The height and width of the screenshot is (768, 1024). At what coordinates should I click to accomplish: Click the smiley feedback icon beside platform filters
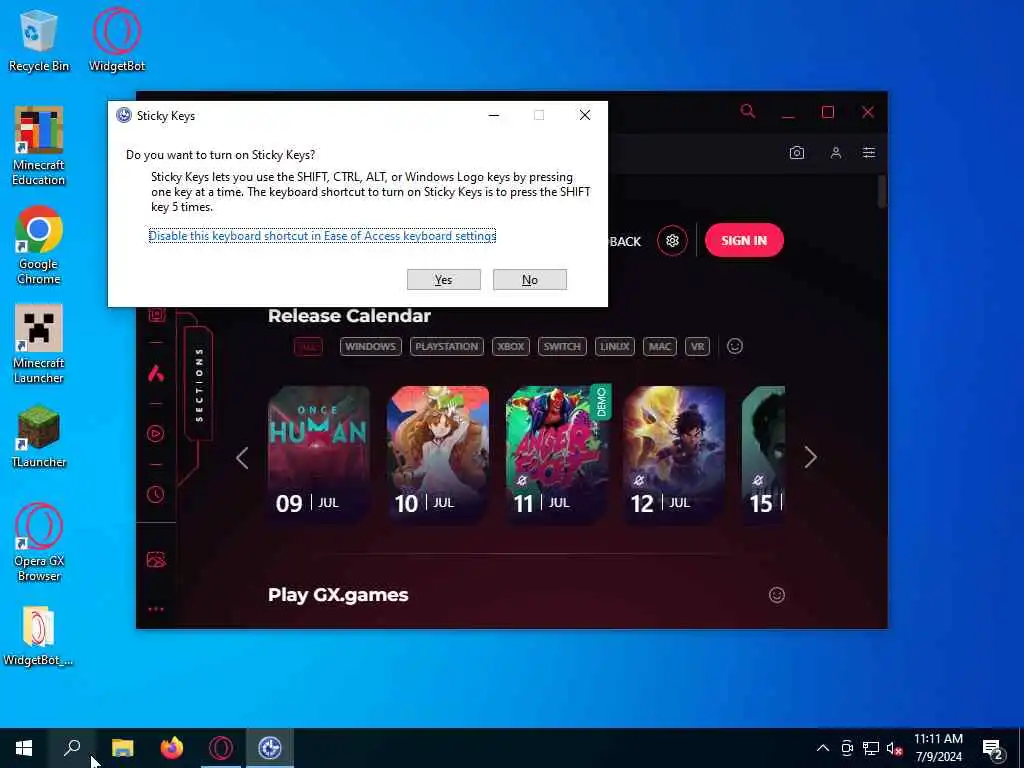pos(735,346)
